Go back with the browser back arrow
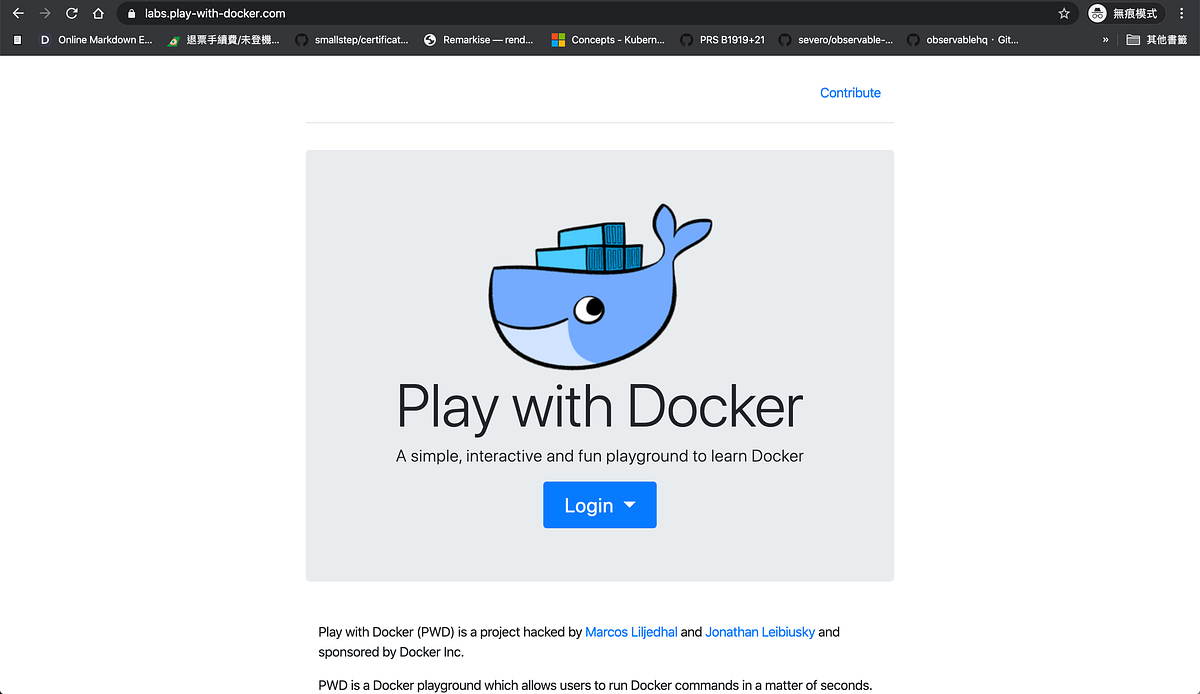Viewport: 1200px width, 694px height. (17, 14)
